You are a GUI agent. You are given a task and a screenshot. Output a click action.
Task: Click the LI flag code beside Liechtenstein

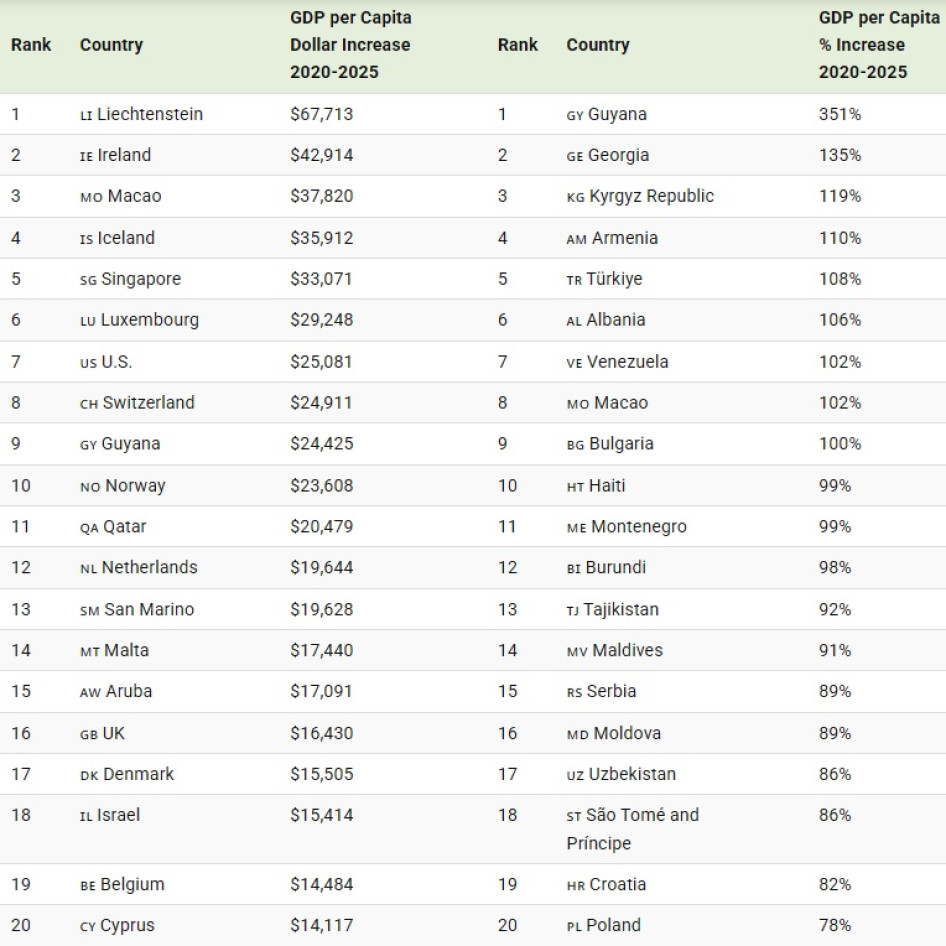pyautogui.click(x=86, y=115)
